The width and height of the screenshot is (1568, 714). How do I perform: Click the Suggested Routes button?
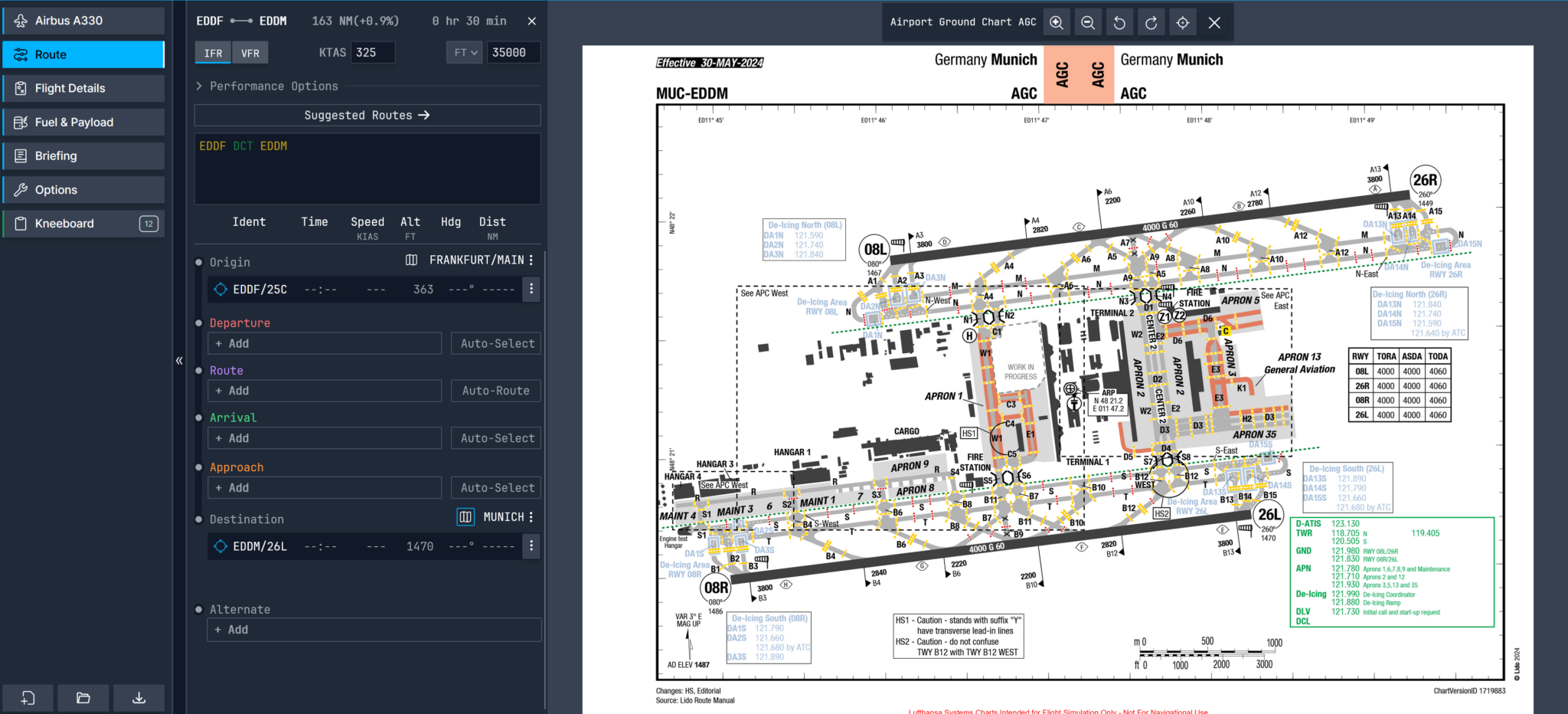[367, 115]
